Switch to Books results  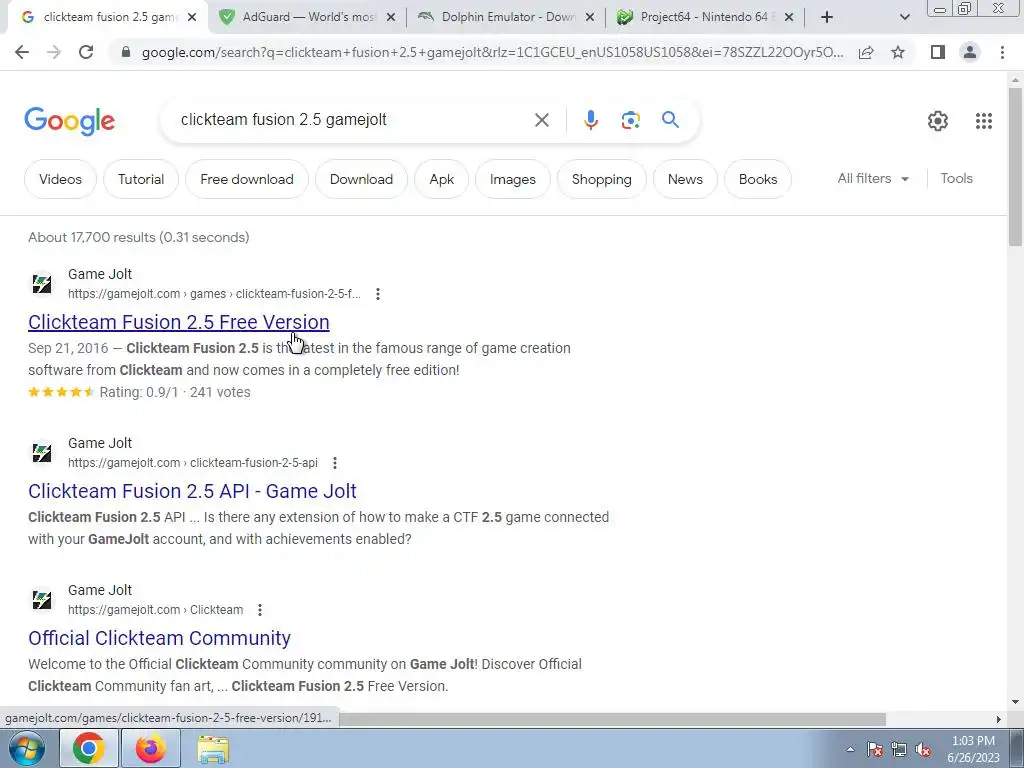(758, 179)
